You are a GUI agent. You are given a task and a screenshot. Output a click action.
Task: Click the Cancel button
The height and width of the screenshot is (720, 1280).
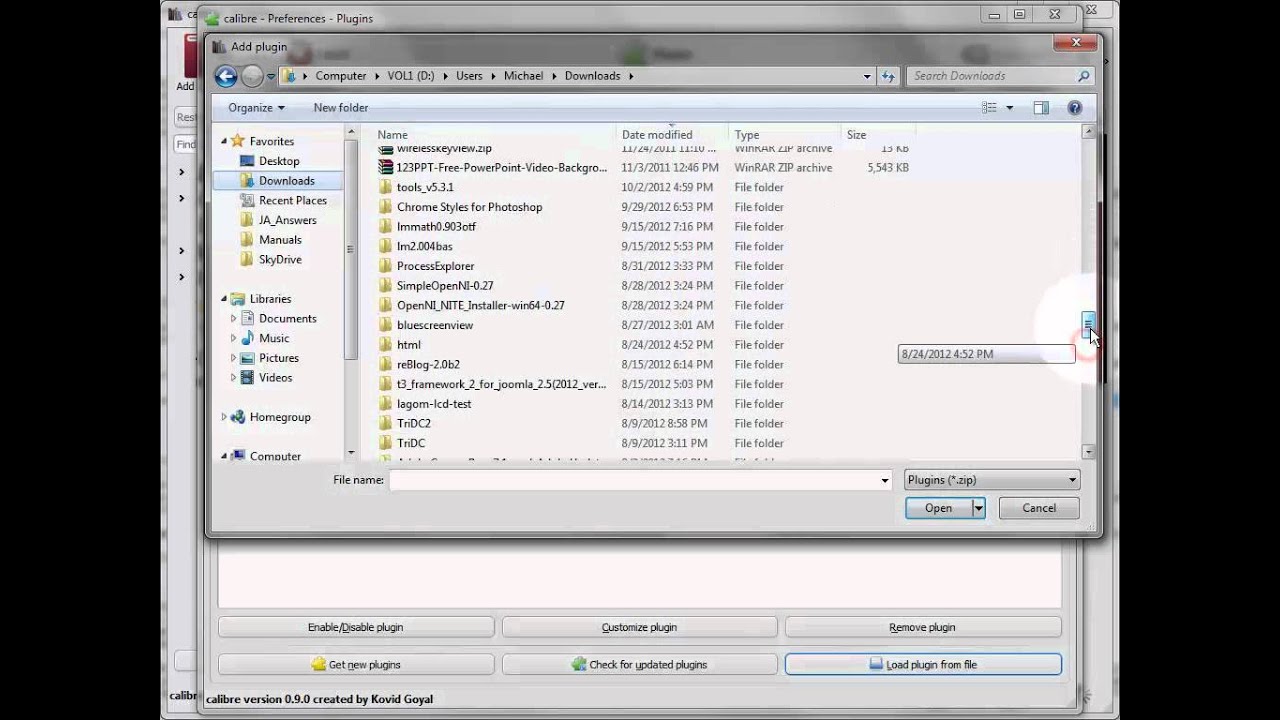click(x=1039, y=508)
